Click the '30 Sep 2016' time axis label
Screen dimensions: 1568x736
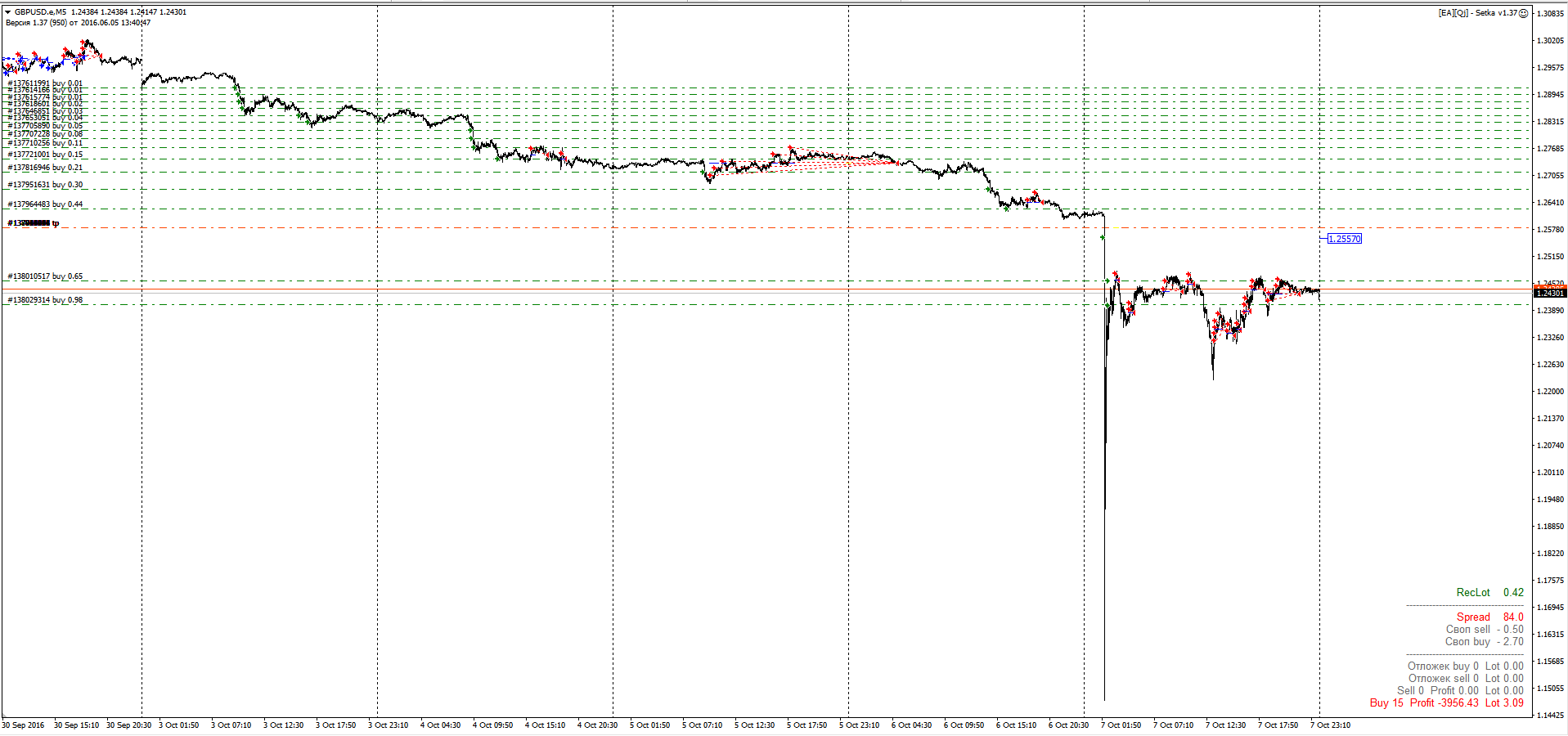pyautogui.click(x=23, y=725)
